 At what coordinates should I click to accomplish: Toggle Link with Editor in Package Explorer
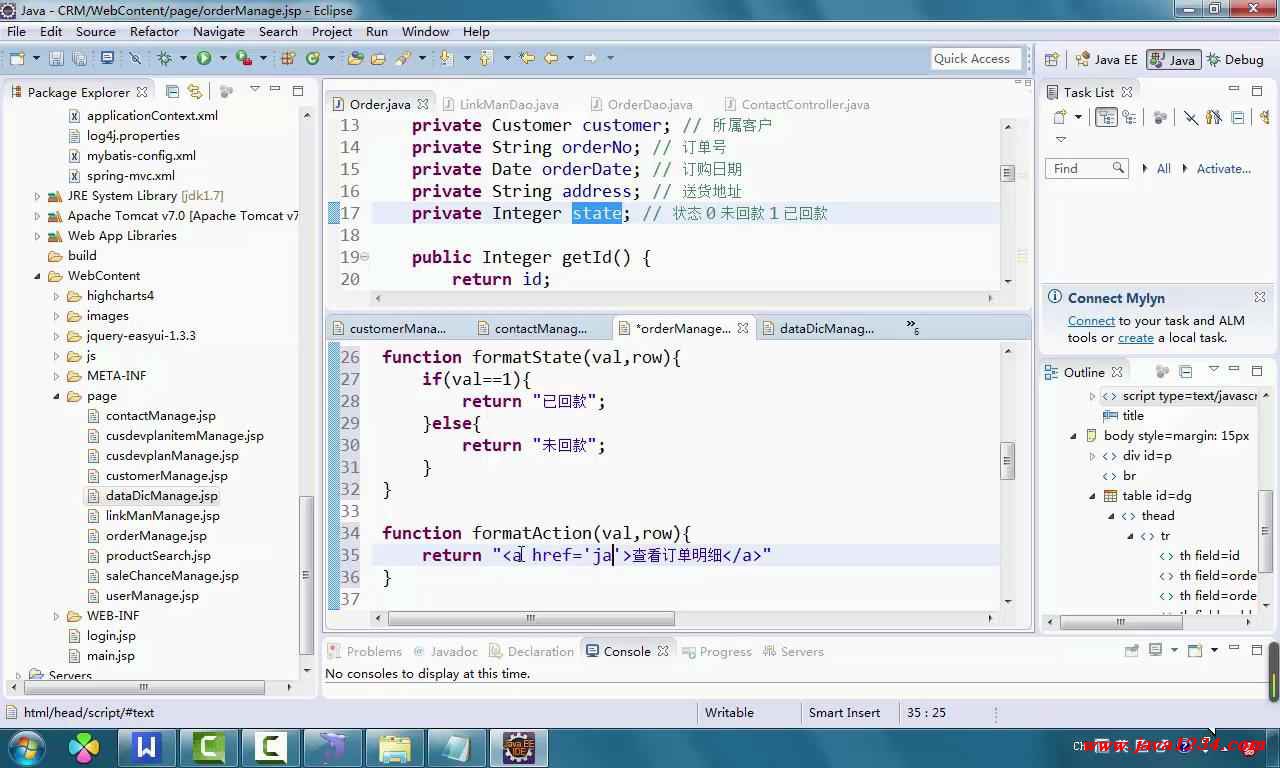tap(195, 91)
